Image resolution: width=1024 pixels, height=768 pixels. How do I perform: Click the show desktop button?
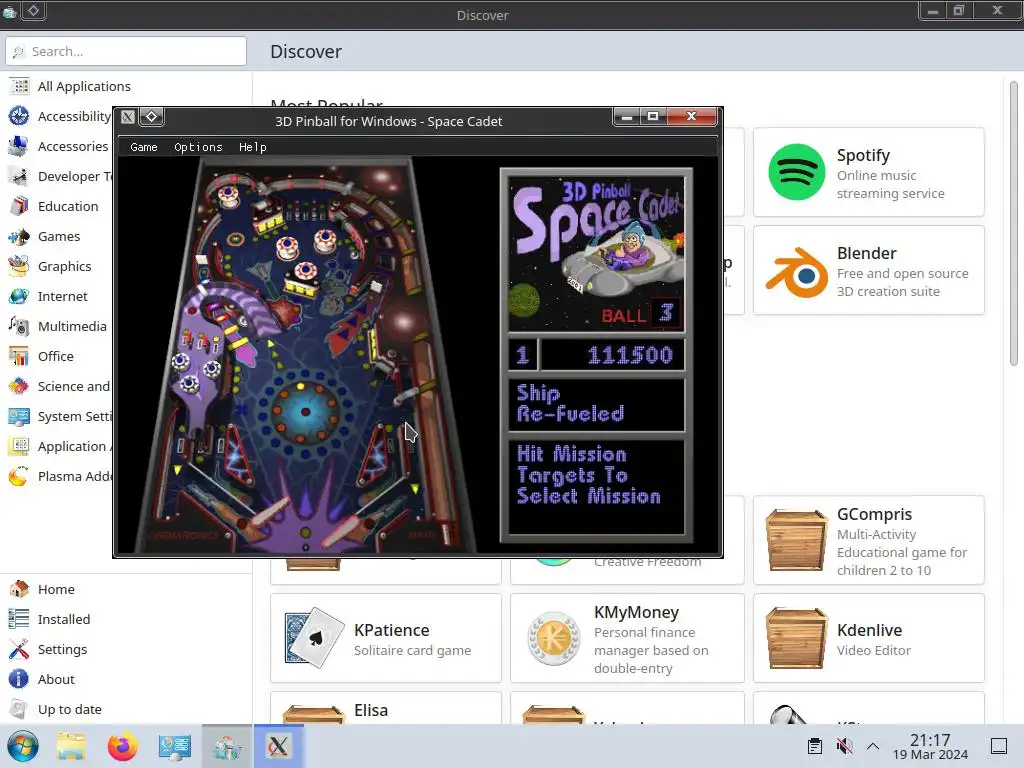999,746
